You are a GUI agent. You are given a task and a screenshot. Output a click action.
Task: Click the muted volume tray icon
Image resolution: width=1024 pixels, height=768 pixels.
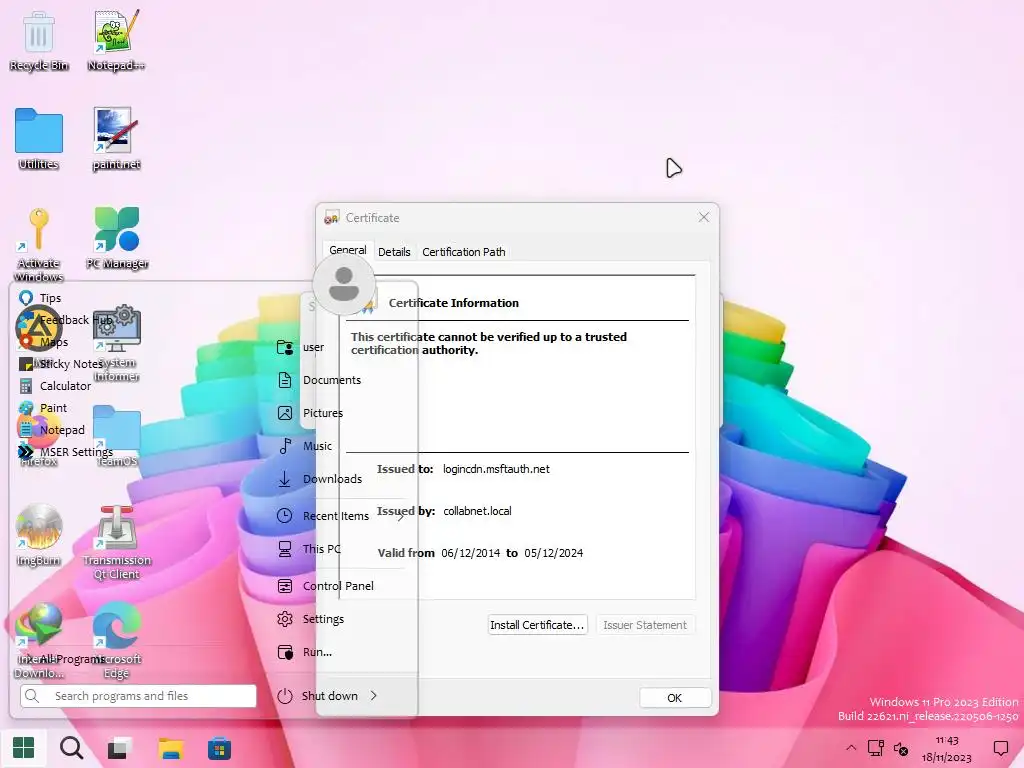(901, 748)
